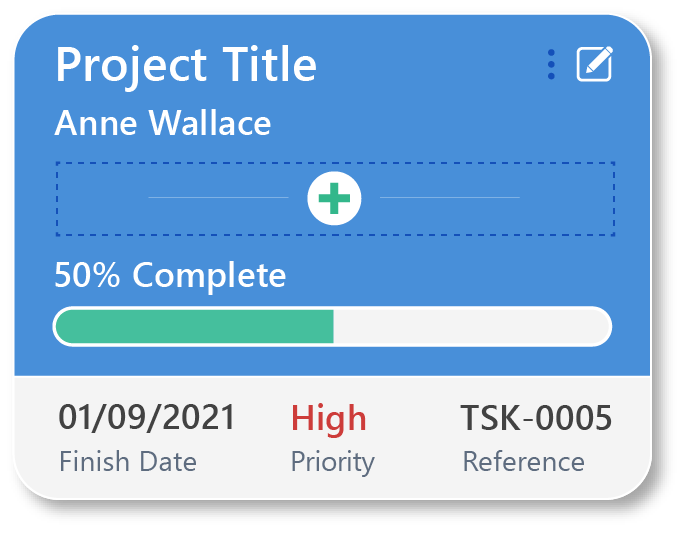This screenshot has height=533, width=685.
Task: Click the green filled part of progress bar
Action: [195, 327]
